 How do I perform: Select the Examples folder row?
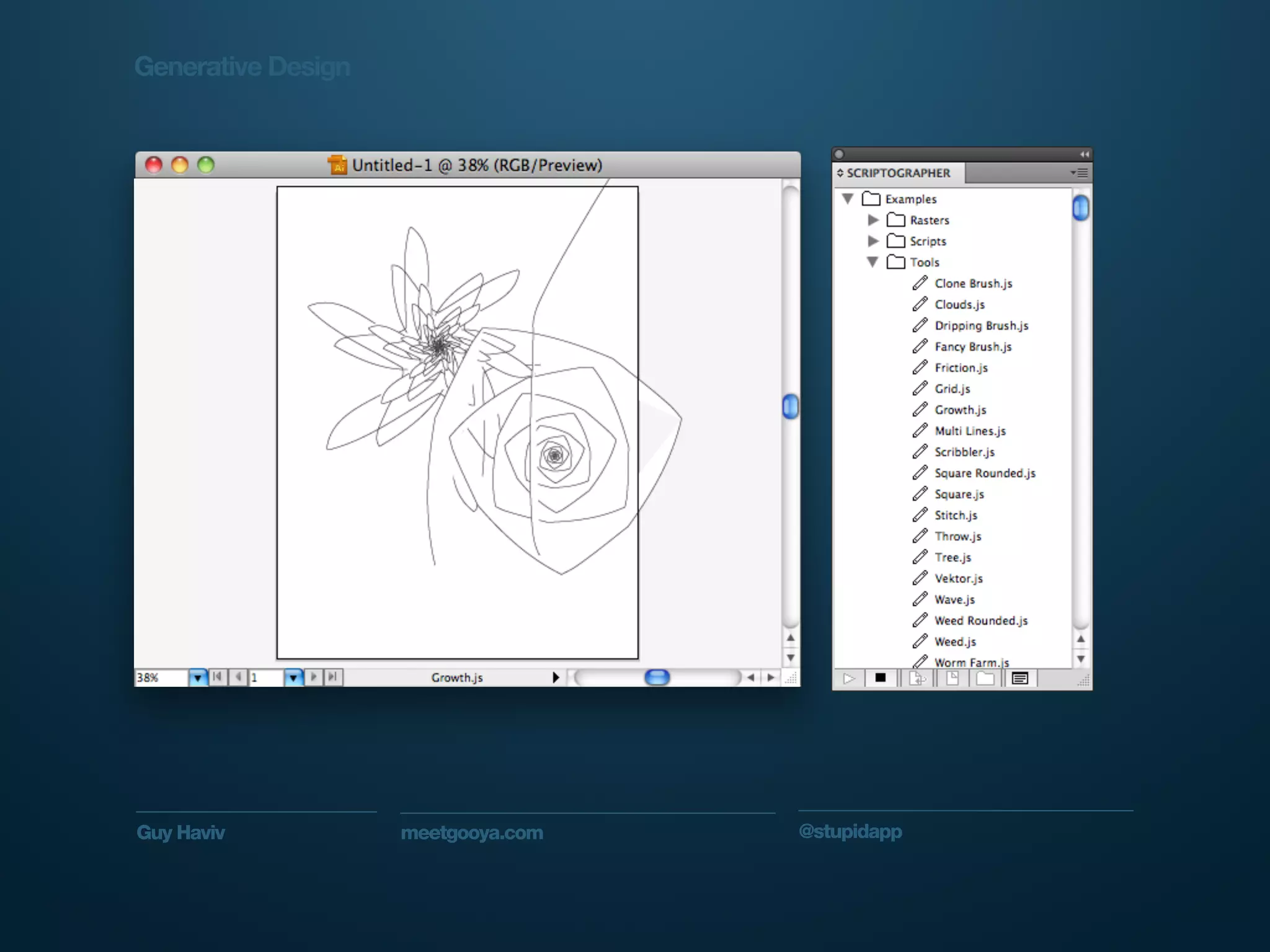952,199
